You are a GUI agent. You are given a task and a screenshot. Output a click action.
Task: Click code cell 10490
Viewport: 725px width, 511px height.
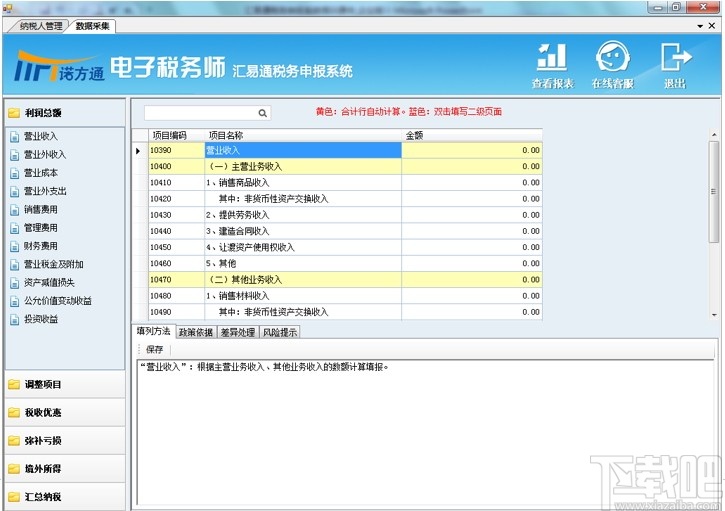(177, 312)
